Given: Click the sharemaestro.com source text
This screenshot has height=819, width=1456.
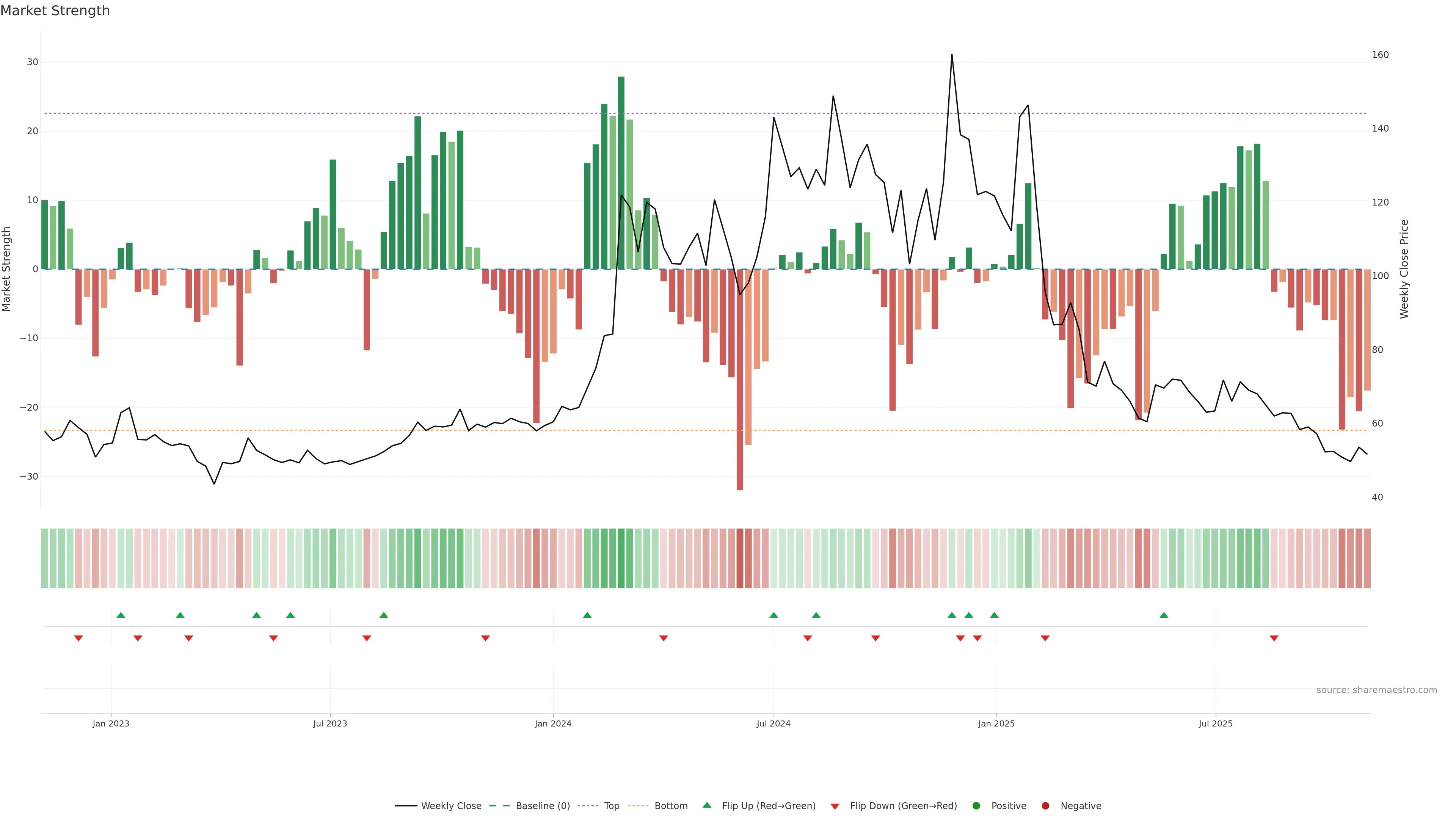Looking at the screenshot, I should tap(1376, 690).
